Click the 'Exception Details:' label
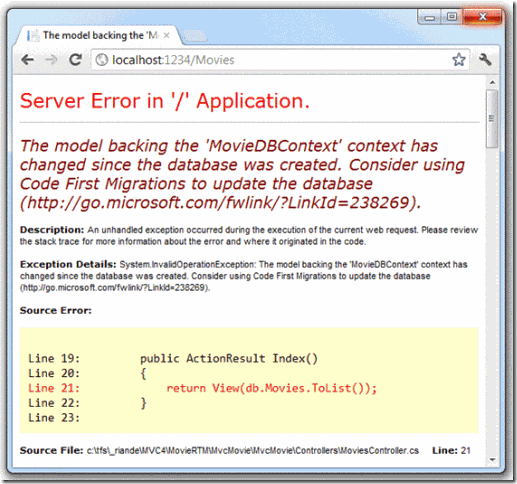 click(x=68, y=264)
